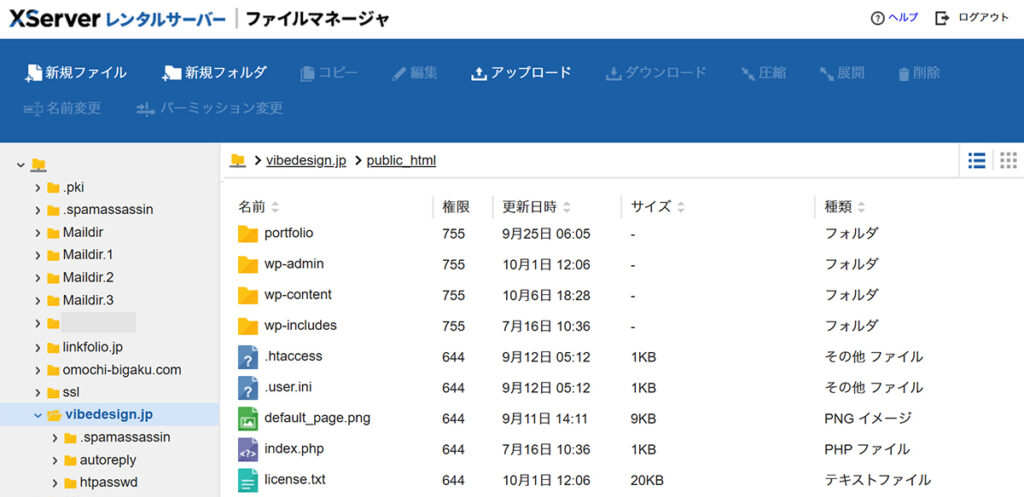Click the 新規フォルダ (new folder) toolbar button
The height and width of the screenshot is (497, 1024).
(214, 73)
